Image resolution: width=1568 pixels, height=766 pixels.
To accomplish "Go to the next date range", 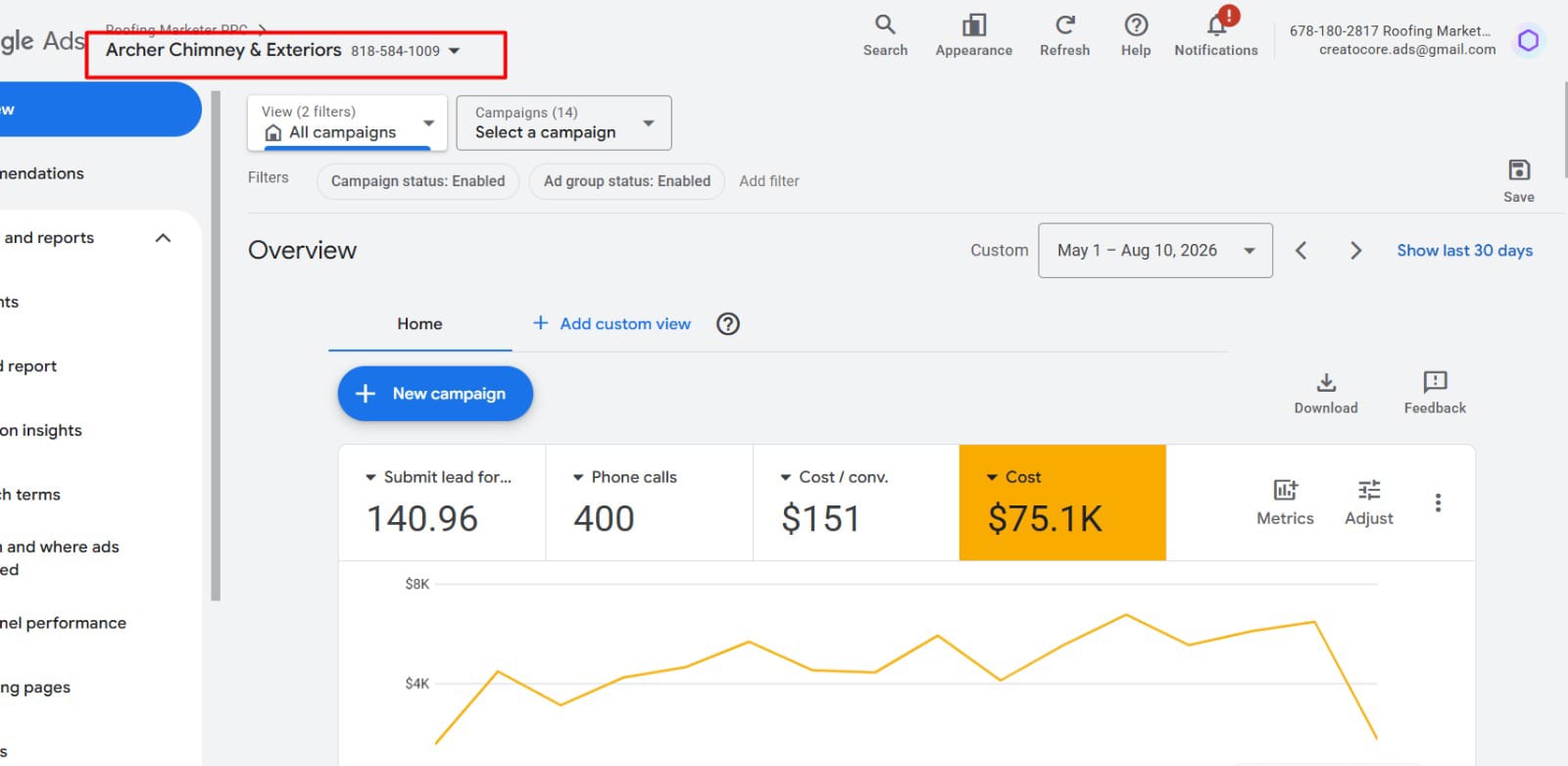I will pyautogui.click(x=1355, y=251).
